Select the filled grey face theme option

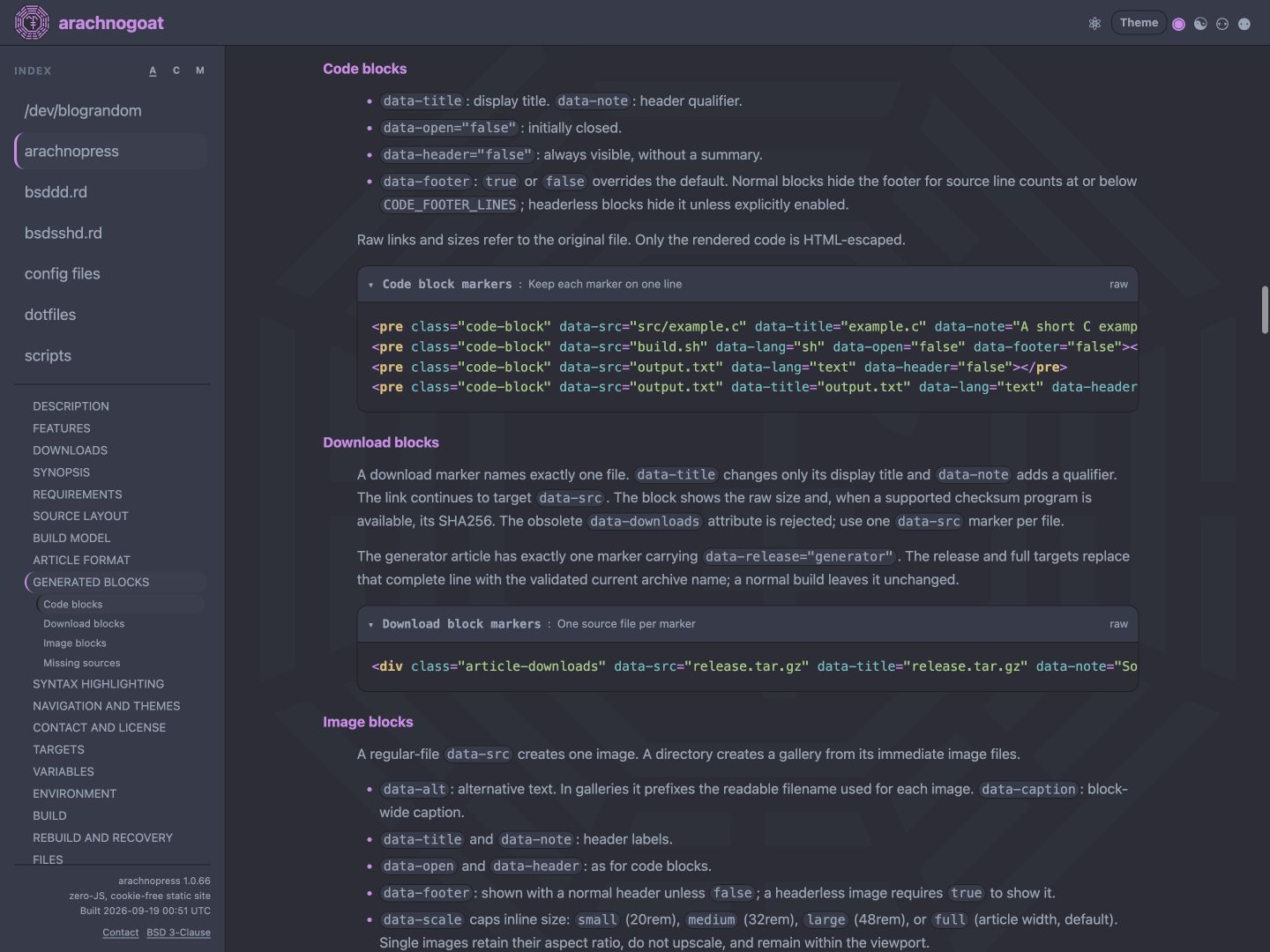[x=1244, y=24]
